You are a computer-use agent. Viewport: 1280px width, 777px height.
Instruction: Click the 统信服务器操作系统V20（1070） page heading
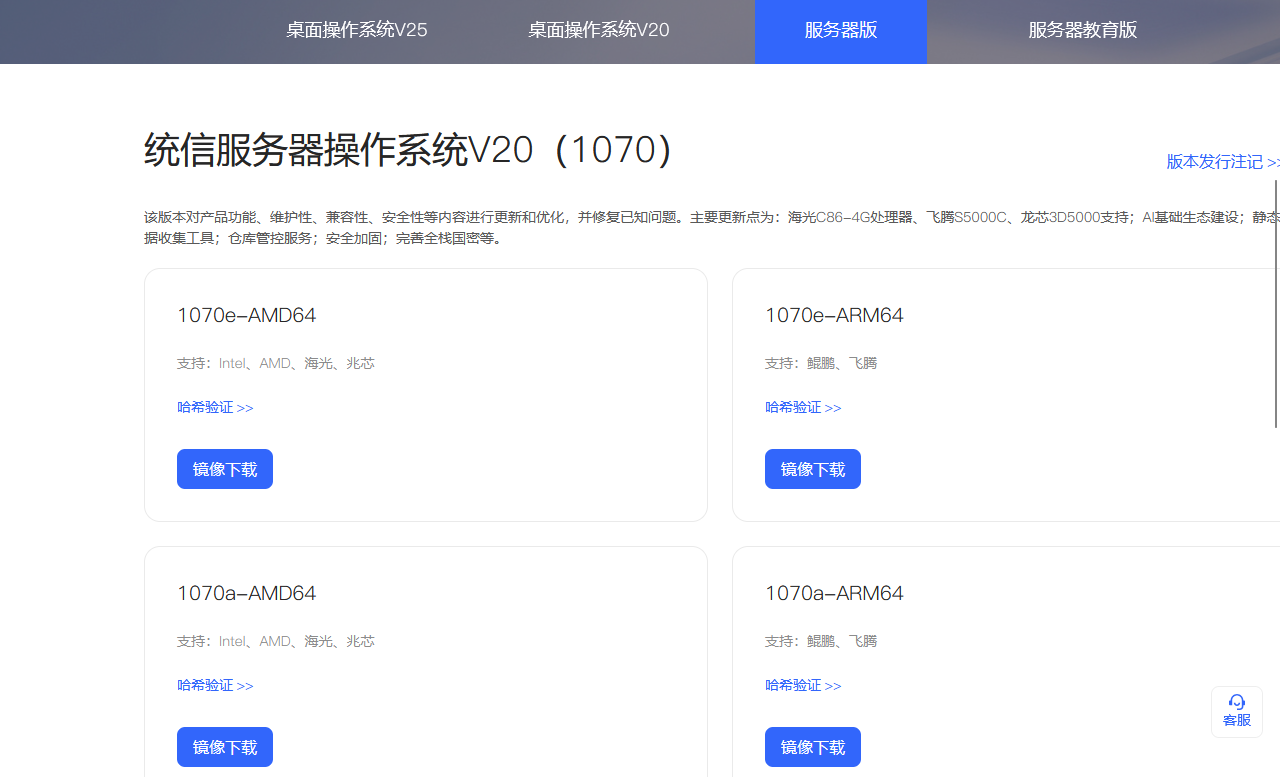coord(408,150)
